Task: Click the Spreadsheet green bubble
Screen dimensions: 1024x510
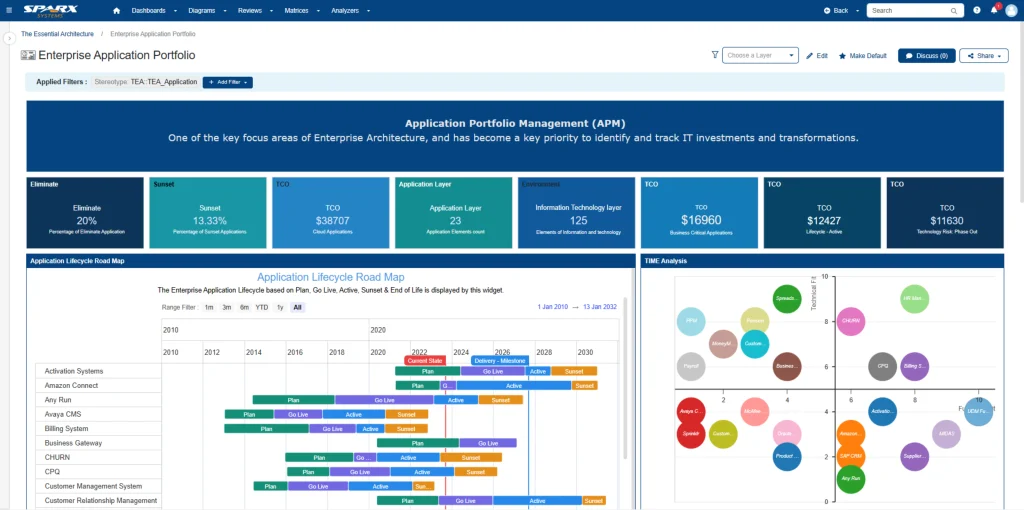Action: pyautogui.click(x=786, y=298)
